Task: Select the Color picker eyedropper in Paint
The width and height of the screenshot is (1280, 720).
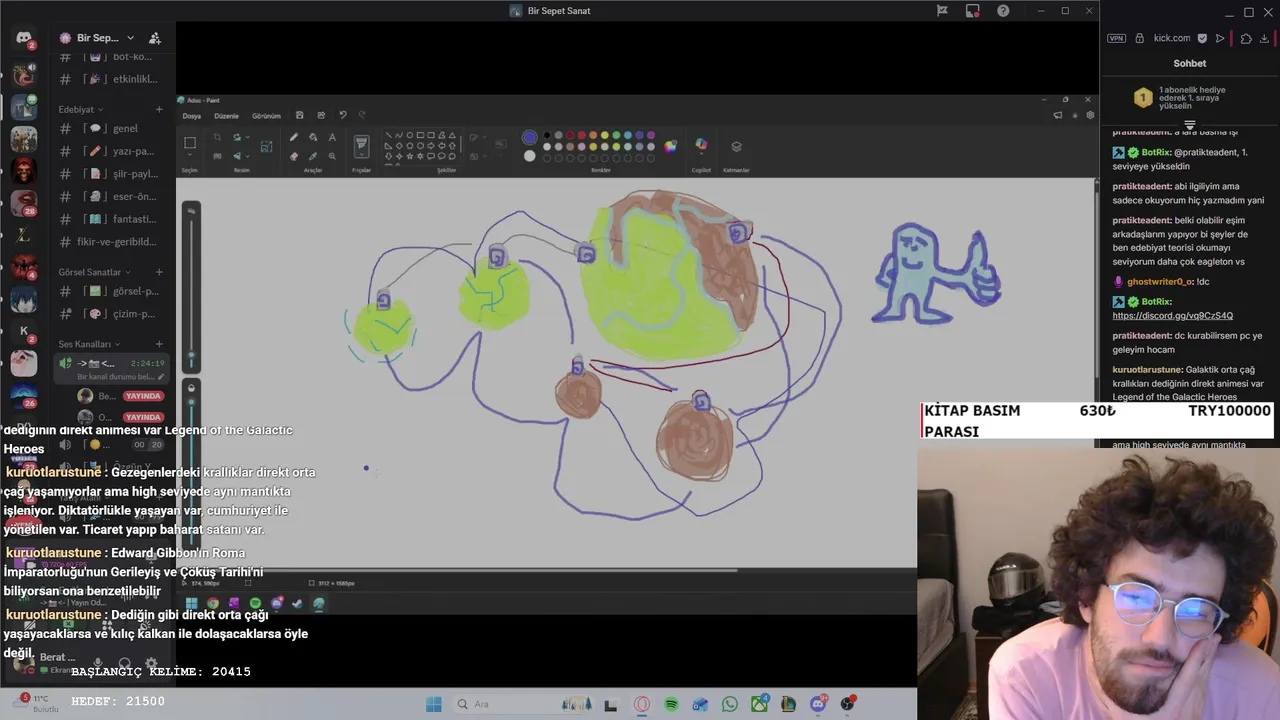Action: 313,156
